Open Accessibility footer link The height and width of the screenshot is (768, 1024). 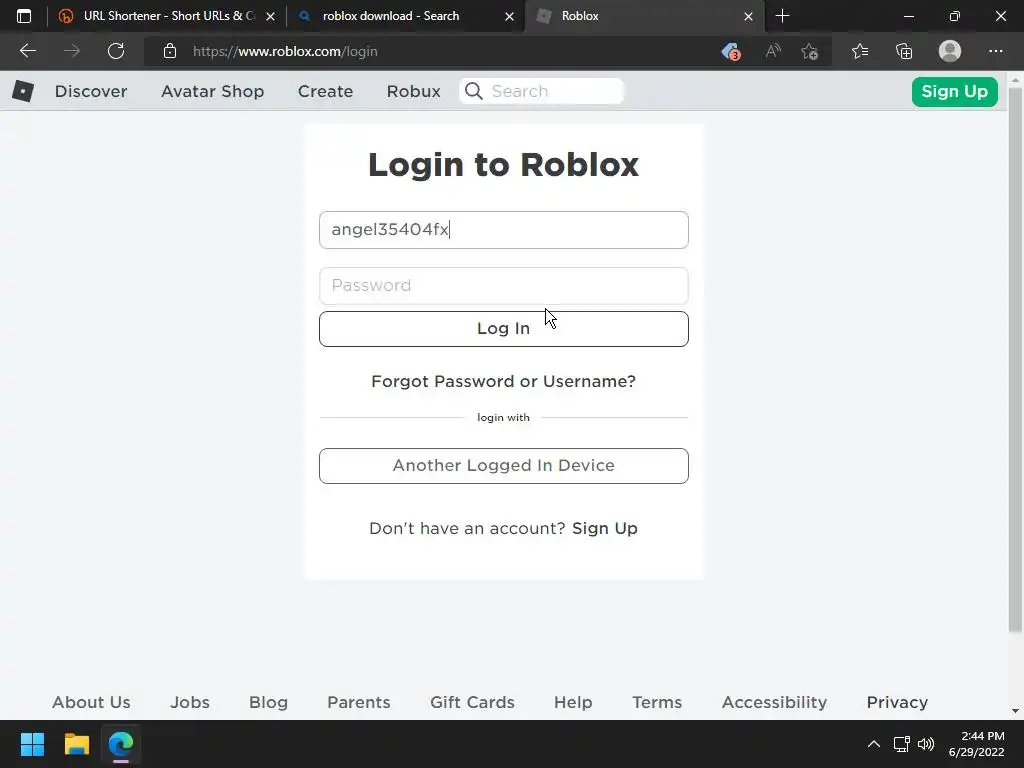click(774, 702)
